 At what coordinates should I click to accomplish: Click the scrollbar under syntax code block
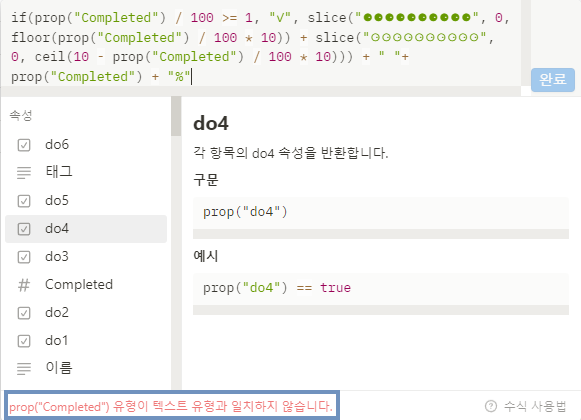381,234
